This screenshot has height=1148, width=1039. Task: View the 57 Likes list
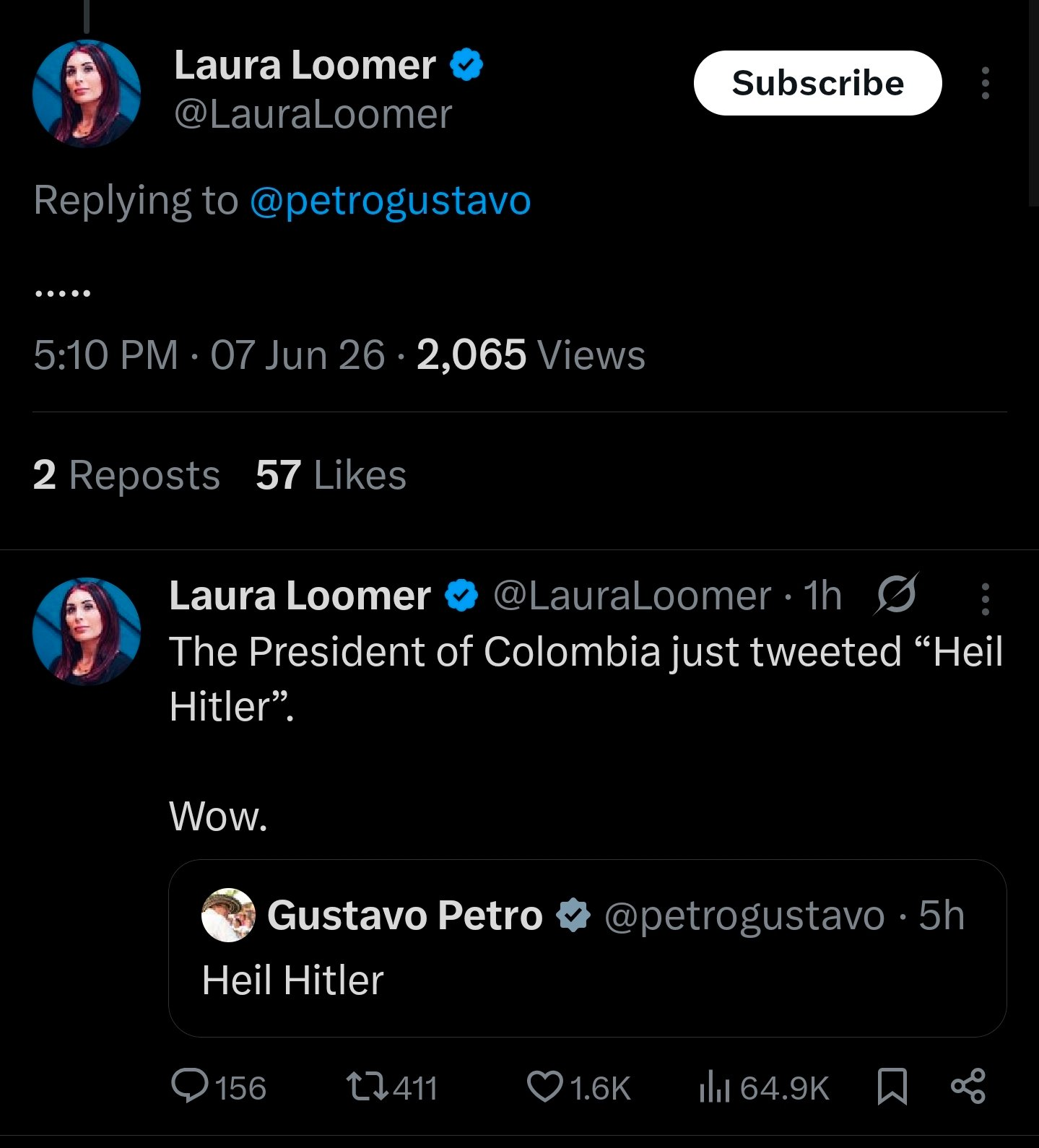click(331, 475)
